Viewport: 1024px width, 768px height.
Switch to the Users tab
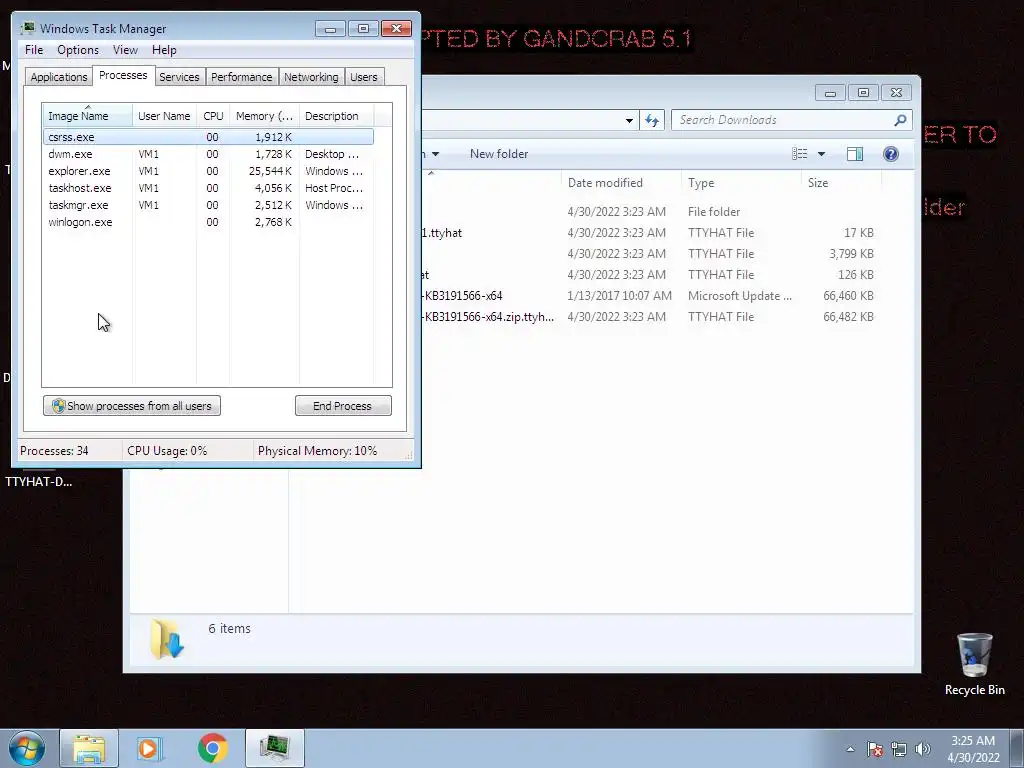point(363,77)
